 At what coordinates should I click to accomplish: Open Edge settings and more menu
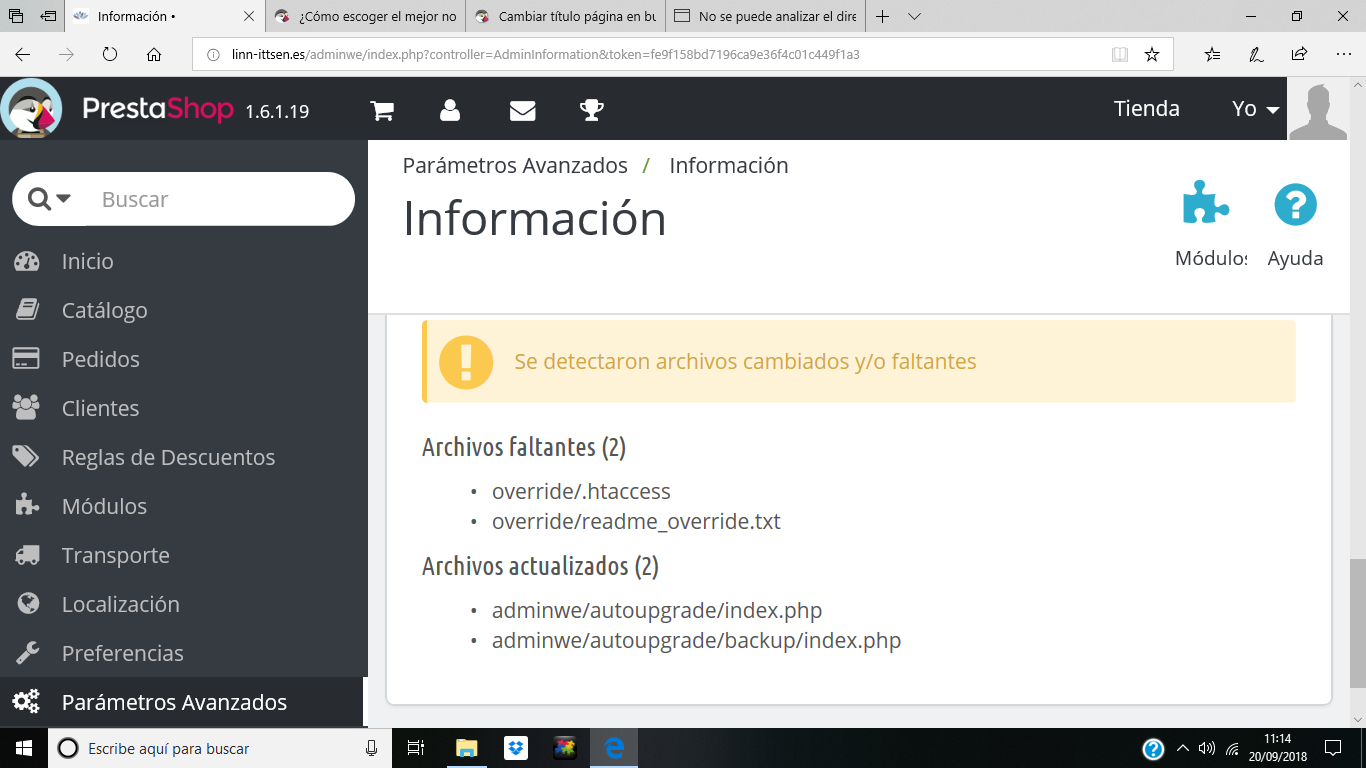pyautogui.click(x=1343, y=55)
